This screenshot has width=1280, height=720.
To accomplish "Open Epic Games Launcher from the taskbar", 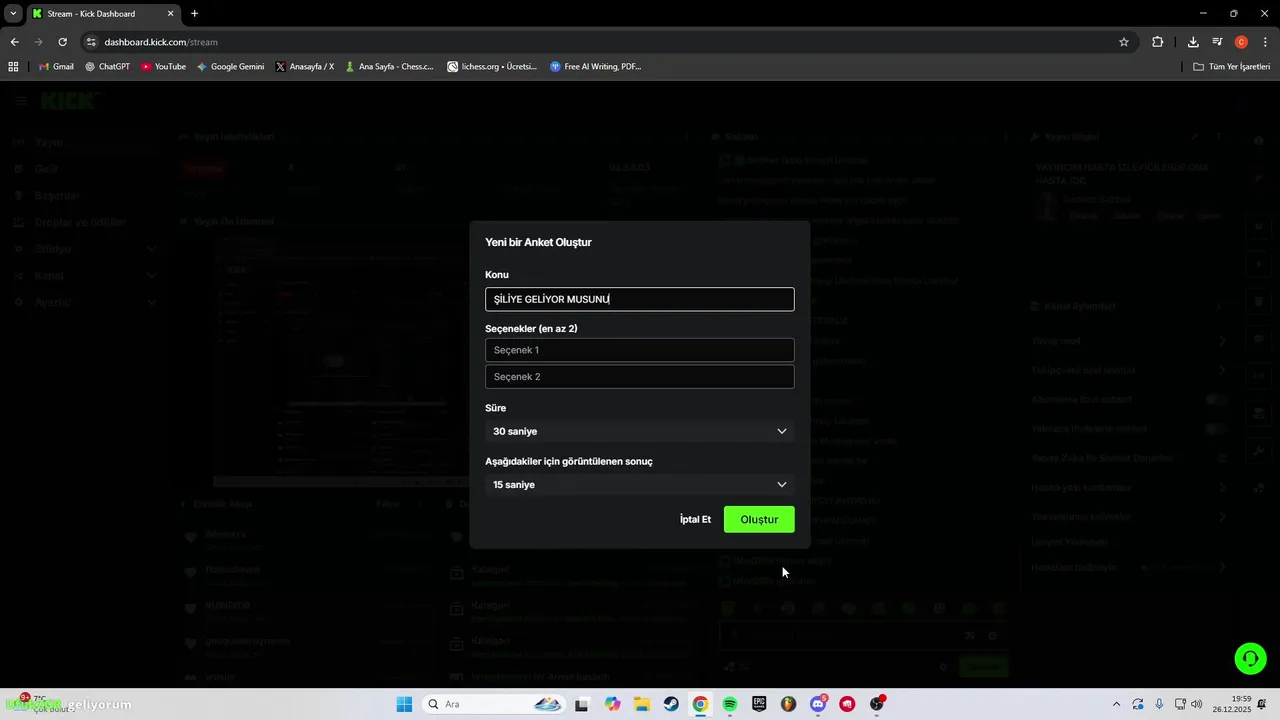I will 759,704.
